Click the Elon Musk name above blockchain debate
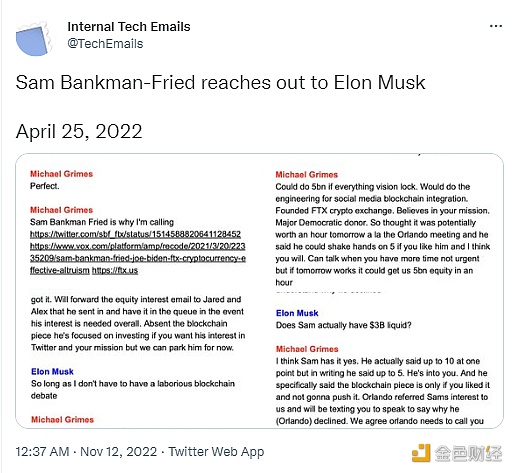513x473 pixels. [52, 371]
